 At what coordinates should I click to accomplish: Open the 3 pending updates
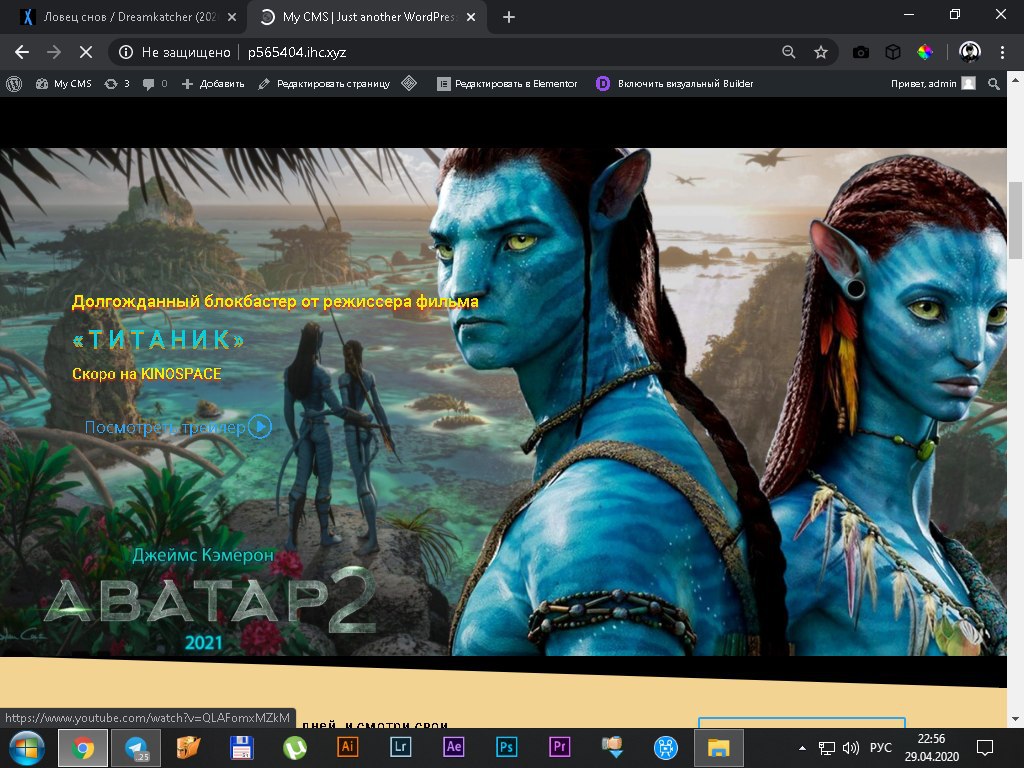(x=117, y=84)
